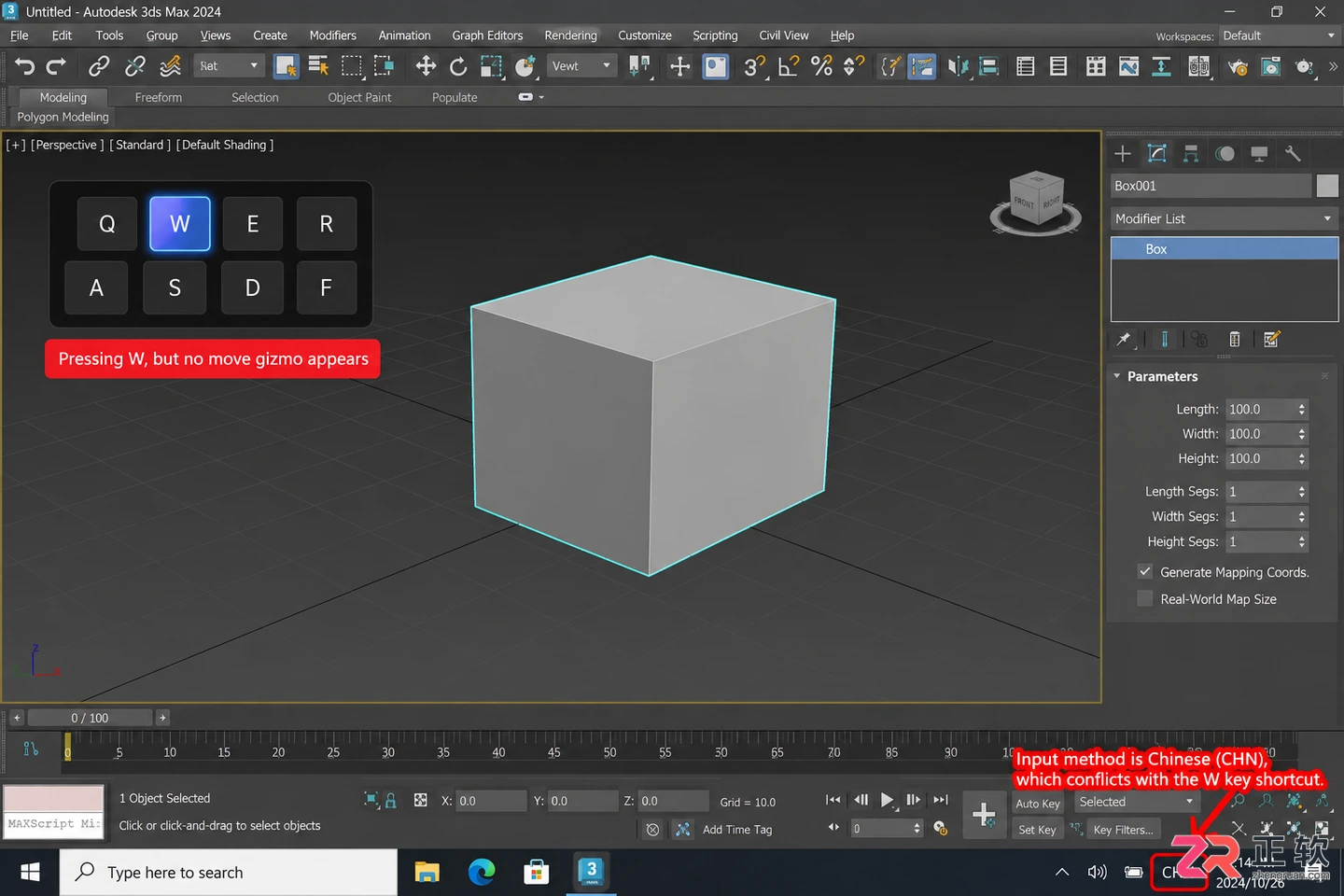Toggle the 3D Snaps button
The image size is (1344, 896).
pos(755,66)
